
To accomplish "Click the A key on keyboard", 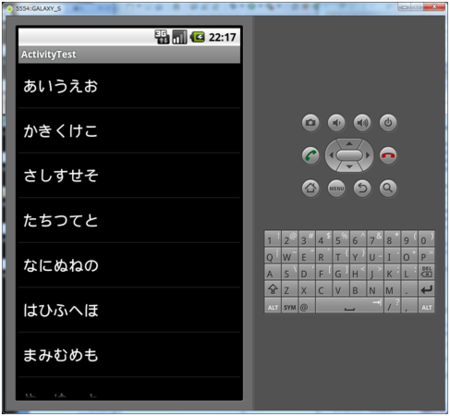I will pos(273,272).
